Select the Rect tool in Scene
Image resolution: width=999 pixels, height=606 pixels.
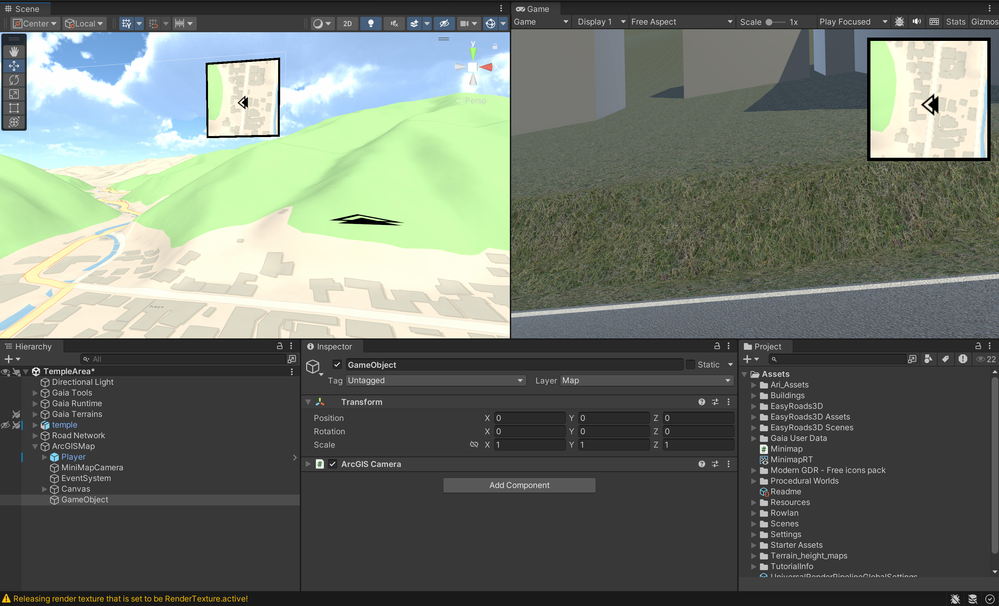tap(13, 108)
